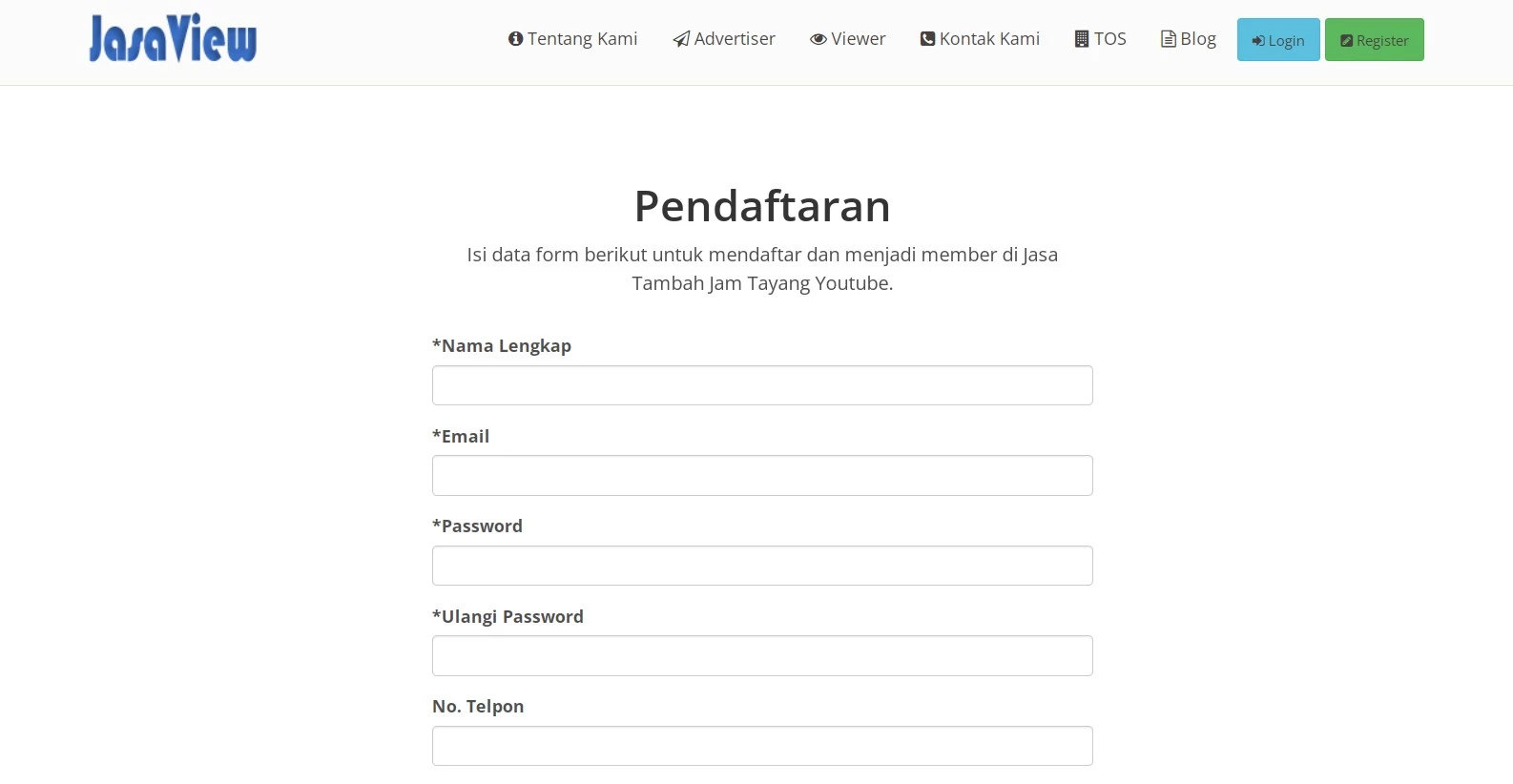Click the sign-in icon on the Login button

pyautogui.click(x=1258, y=41)
